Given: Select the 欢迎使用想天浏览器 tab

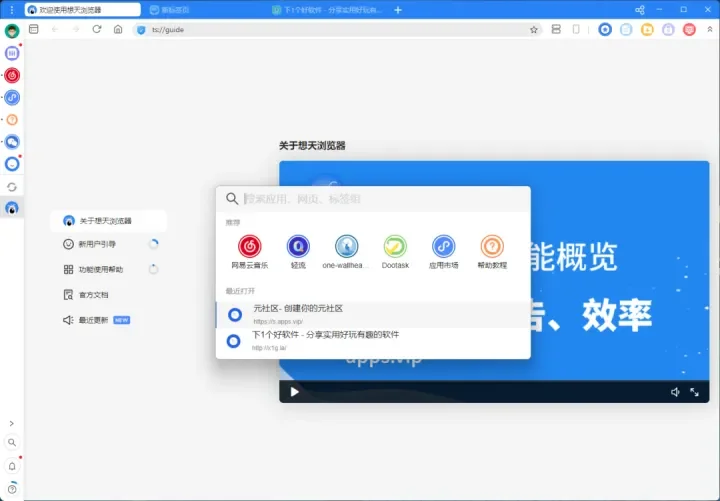Looking at the screenshot, I should [x=83, y=10].
